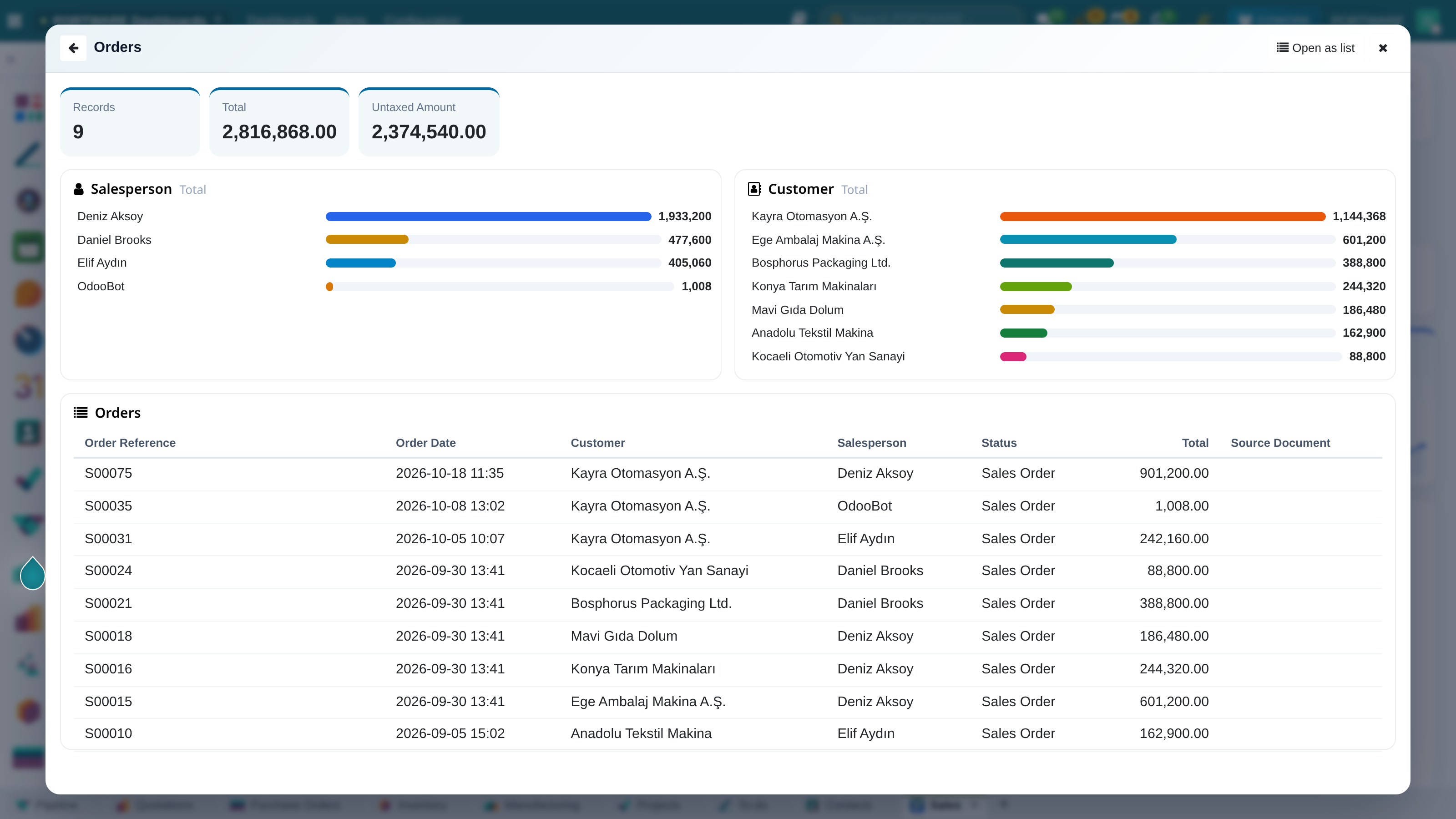Image resolution: width=1456 pixels, height=819 pixels.
Task: Select the Records summary card
Action: (130, 122)
